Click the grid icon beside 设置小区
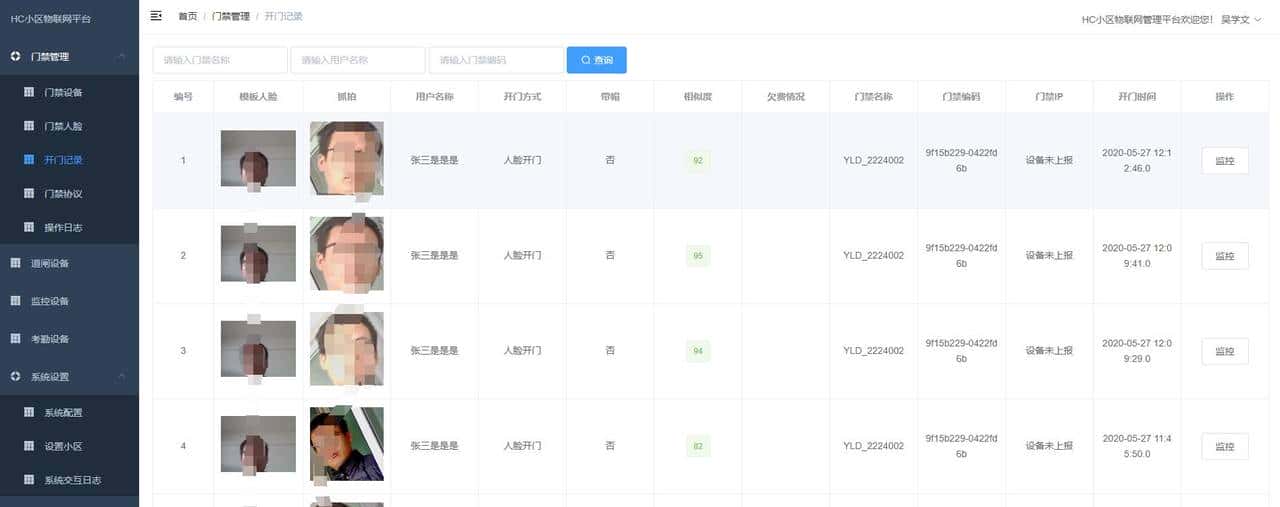The height and width of the screenshot is (507, 1280). 29,446
